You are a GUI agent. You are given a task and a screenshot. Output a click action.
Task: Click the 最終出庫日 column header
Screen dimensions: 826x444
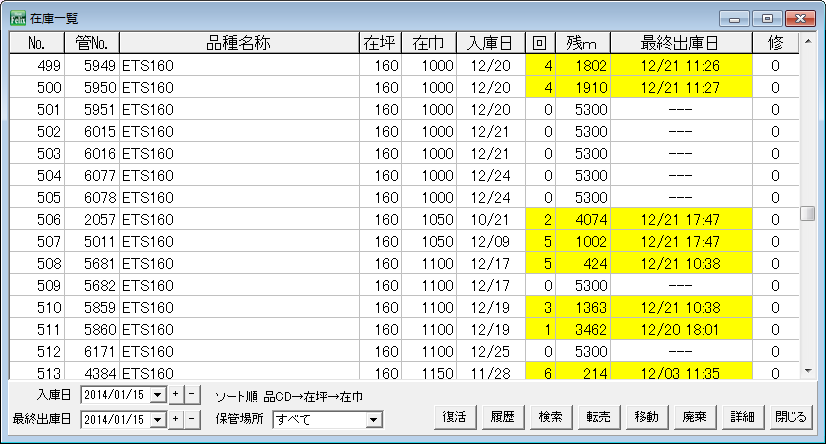coord(680,43)
